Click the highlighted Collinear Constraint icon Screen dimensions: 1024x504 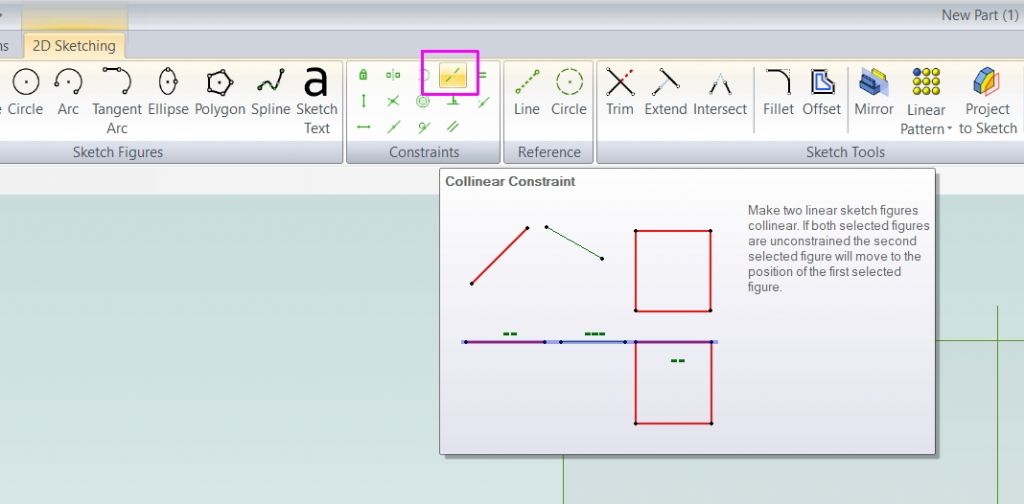[453, 76]
